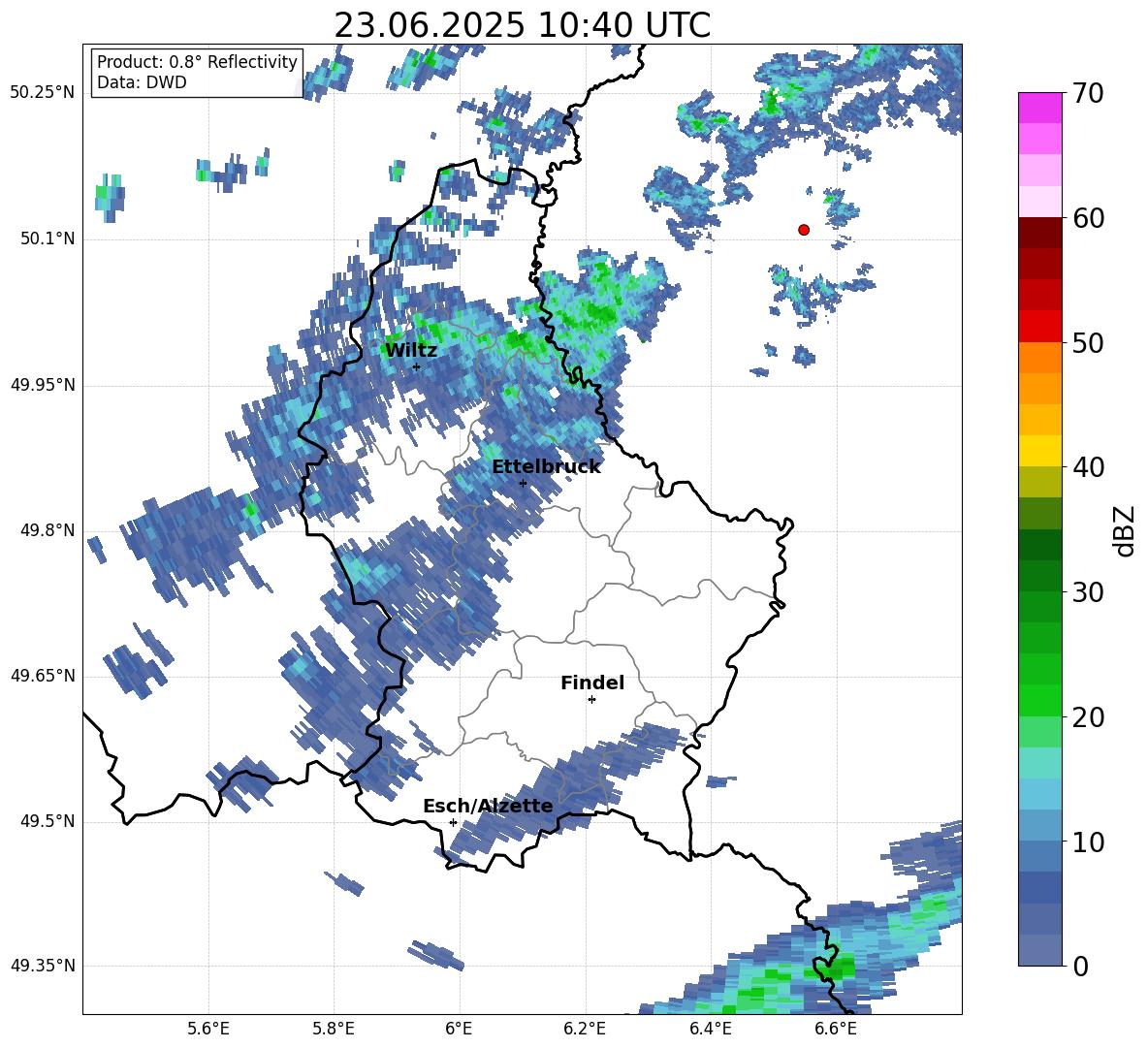1148x1048 pixels.
Task: Click the 5.6°E longitude label
Action: (207, 1029)
